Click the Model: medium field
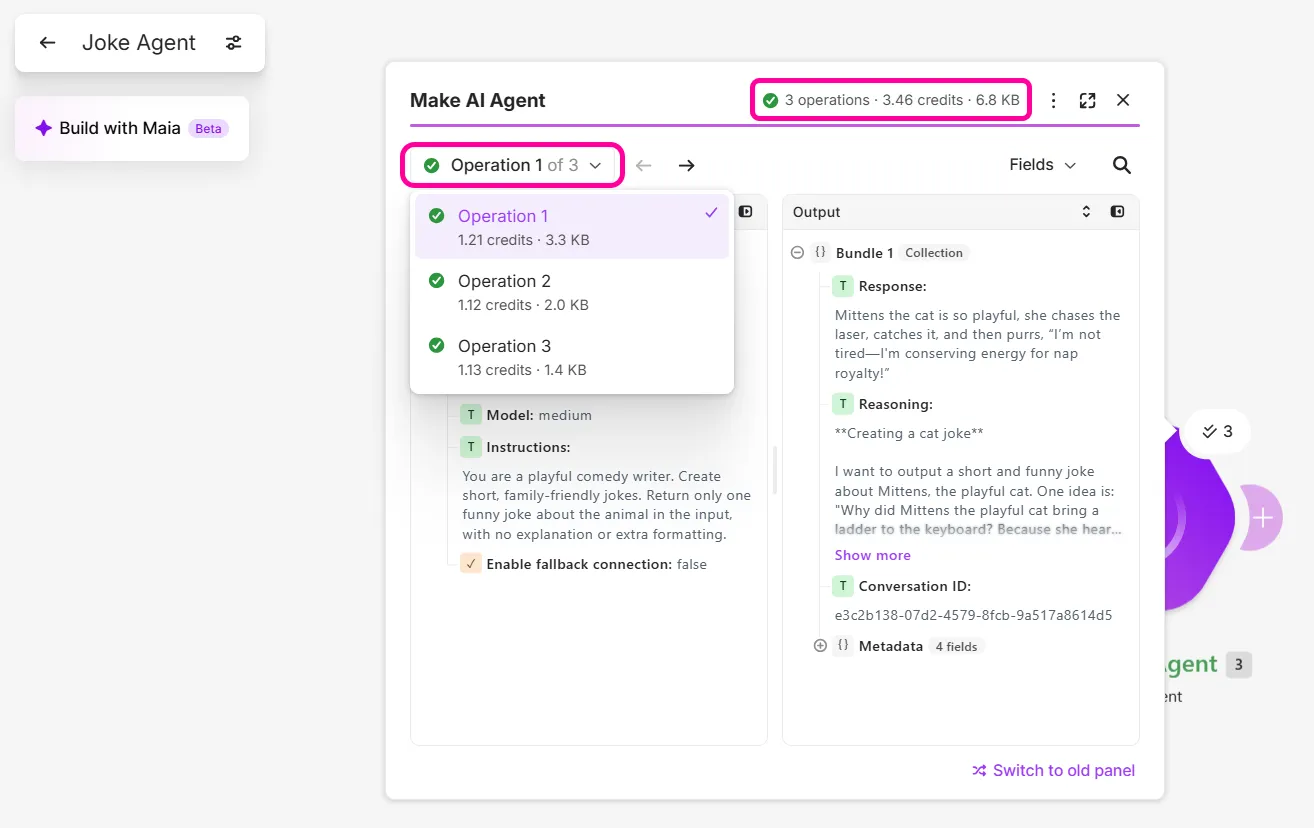The height and width of the screenshot is (828, 1314). point(527,415)
